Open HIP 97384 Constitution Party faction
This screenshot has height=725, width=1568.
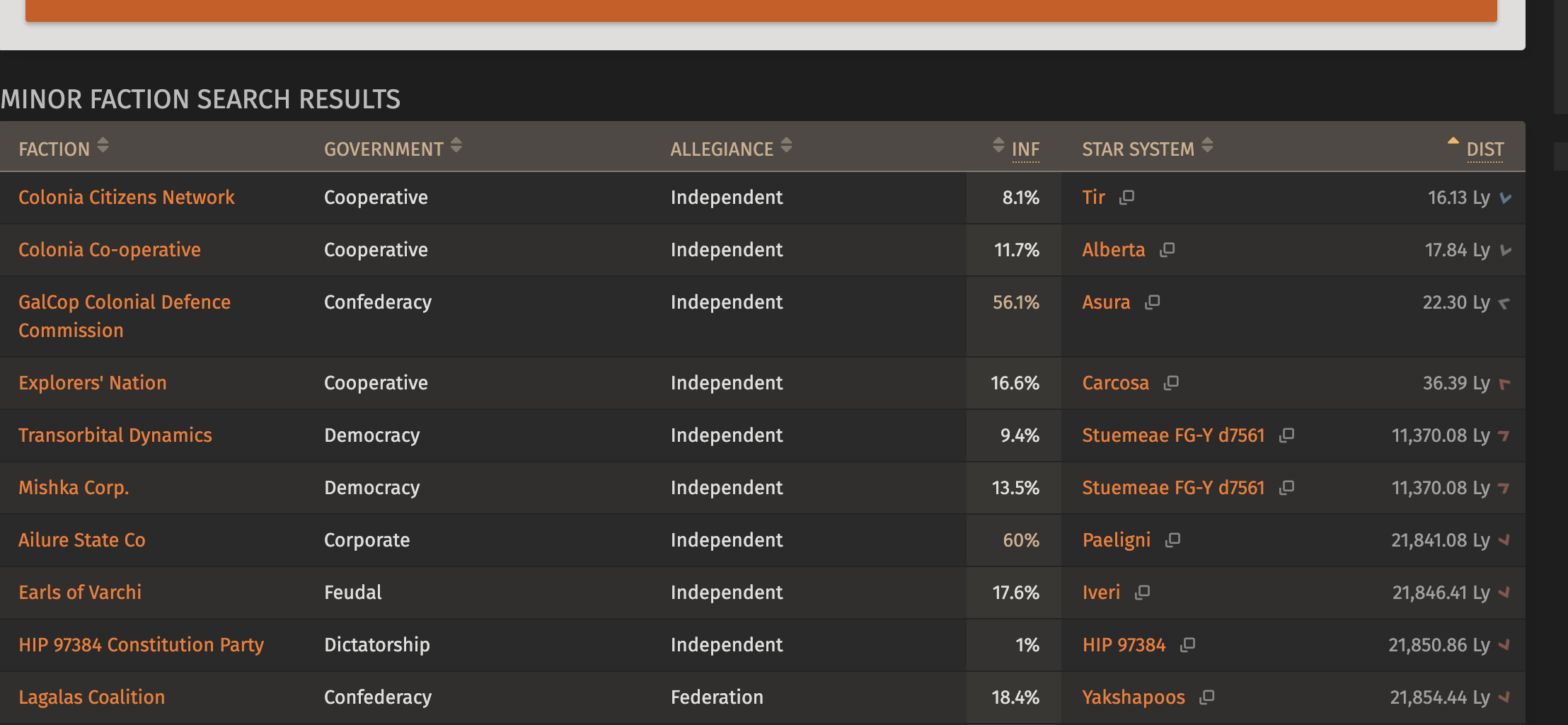point(141,645)
